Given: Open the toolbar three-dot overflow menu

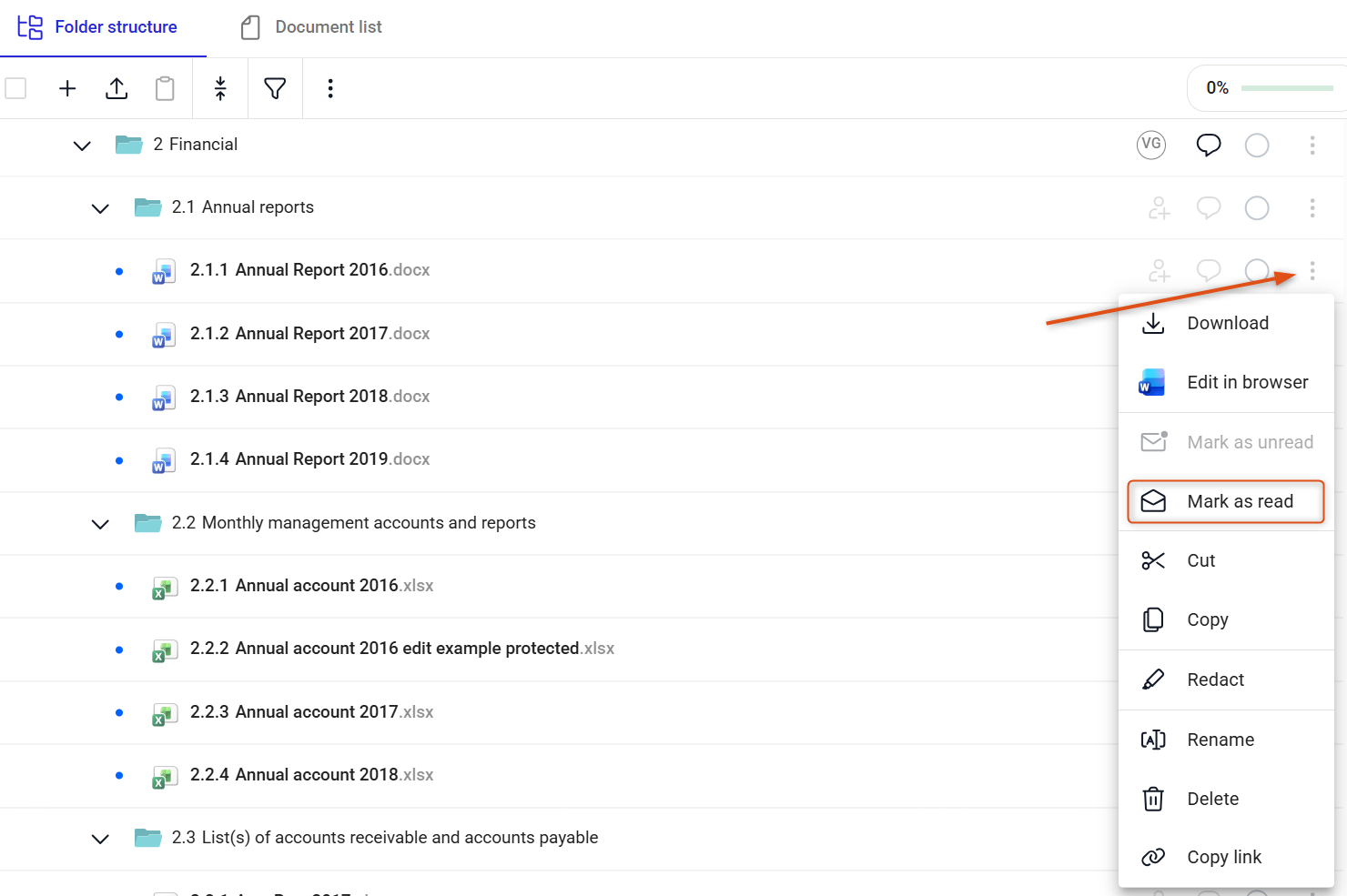Looking at the screenshot, I should point(330,88).
